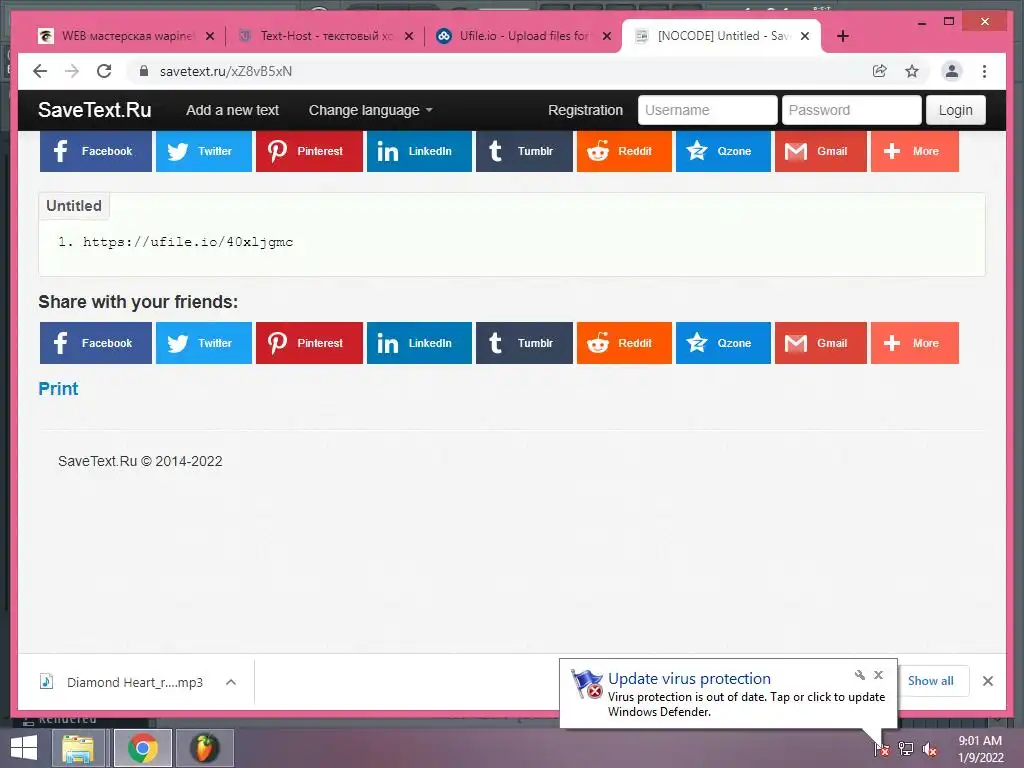Switch to the Text-Host tab
The width and height of the screenshot is (1024, 768).
click(326, 36)
